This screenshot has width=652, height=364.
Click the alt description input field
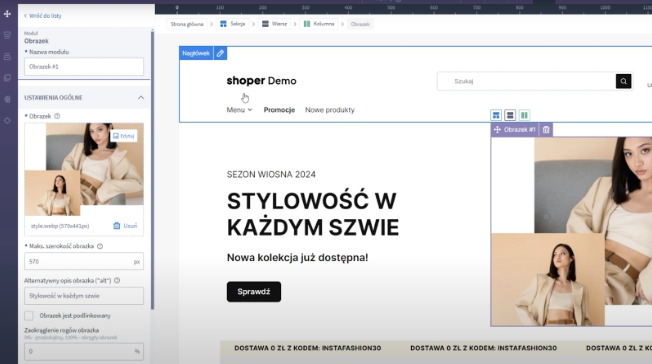point(84,296)
